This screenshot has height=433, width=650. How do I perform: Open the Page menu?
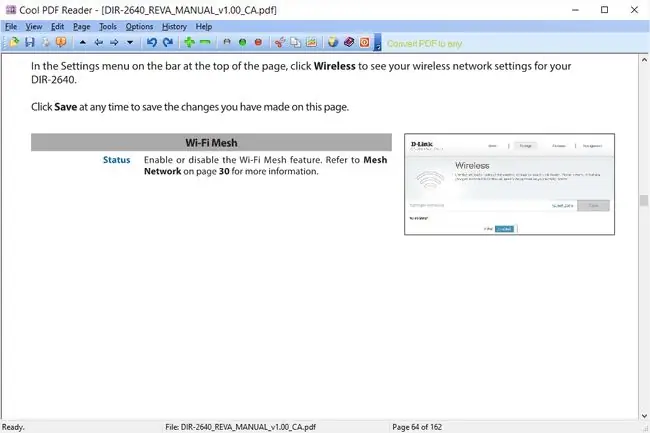coord(82,27)
